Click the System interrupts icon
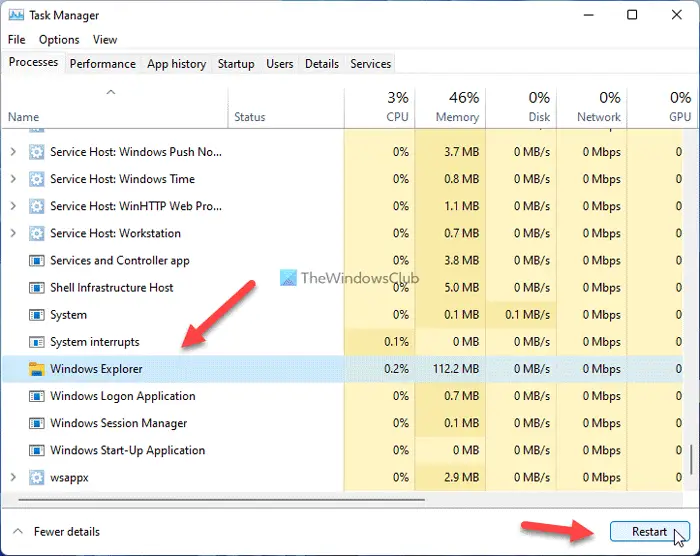700x556 pixels. [x=37, y=342]
